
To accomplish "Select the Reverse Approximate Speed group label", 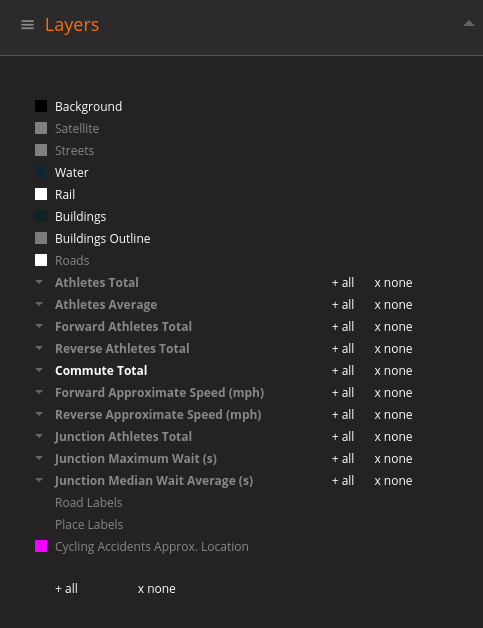I will [x=158, y=415].
